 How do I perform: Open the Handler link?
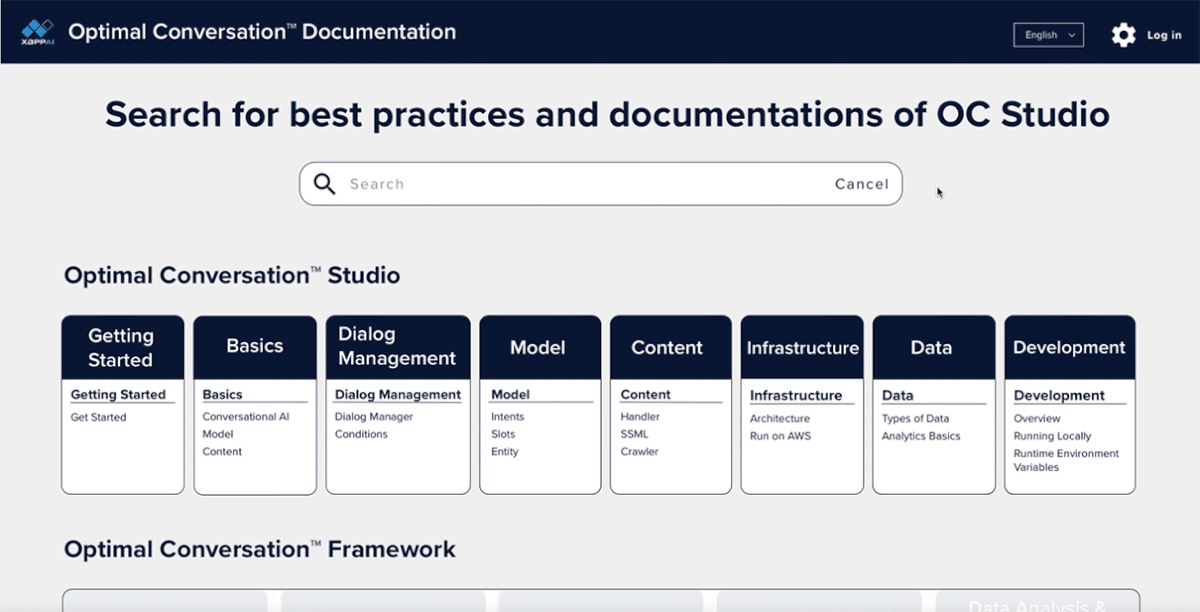click(640, 417)
